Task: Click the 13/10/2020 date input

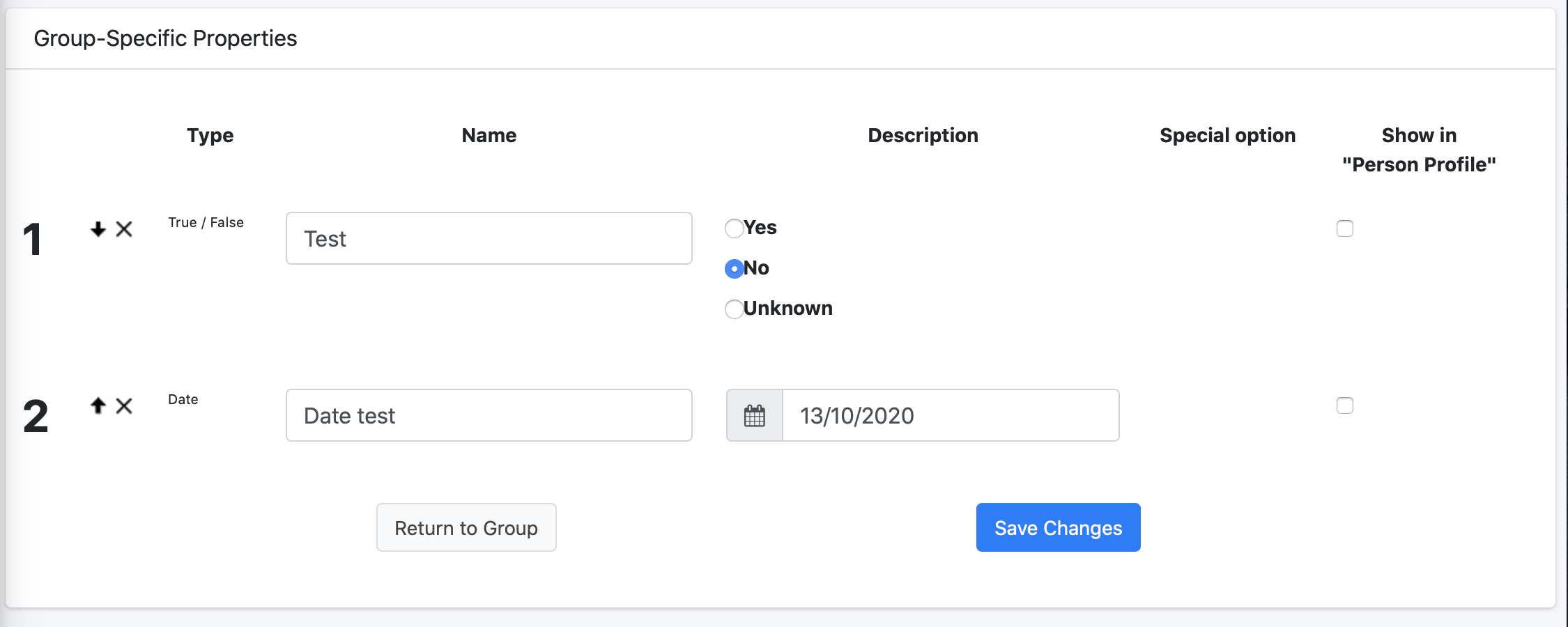Action: click(x=951, y=415)
